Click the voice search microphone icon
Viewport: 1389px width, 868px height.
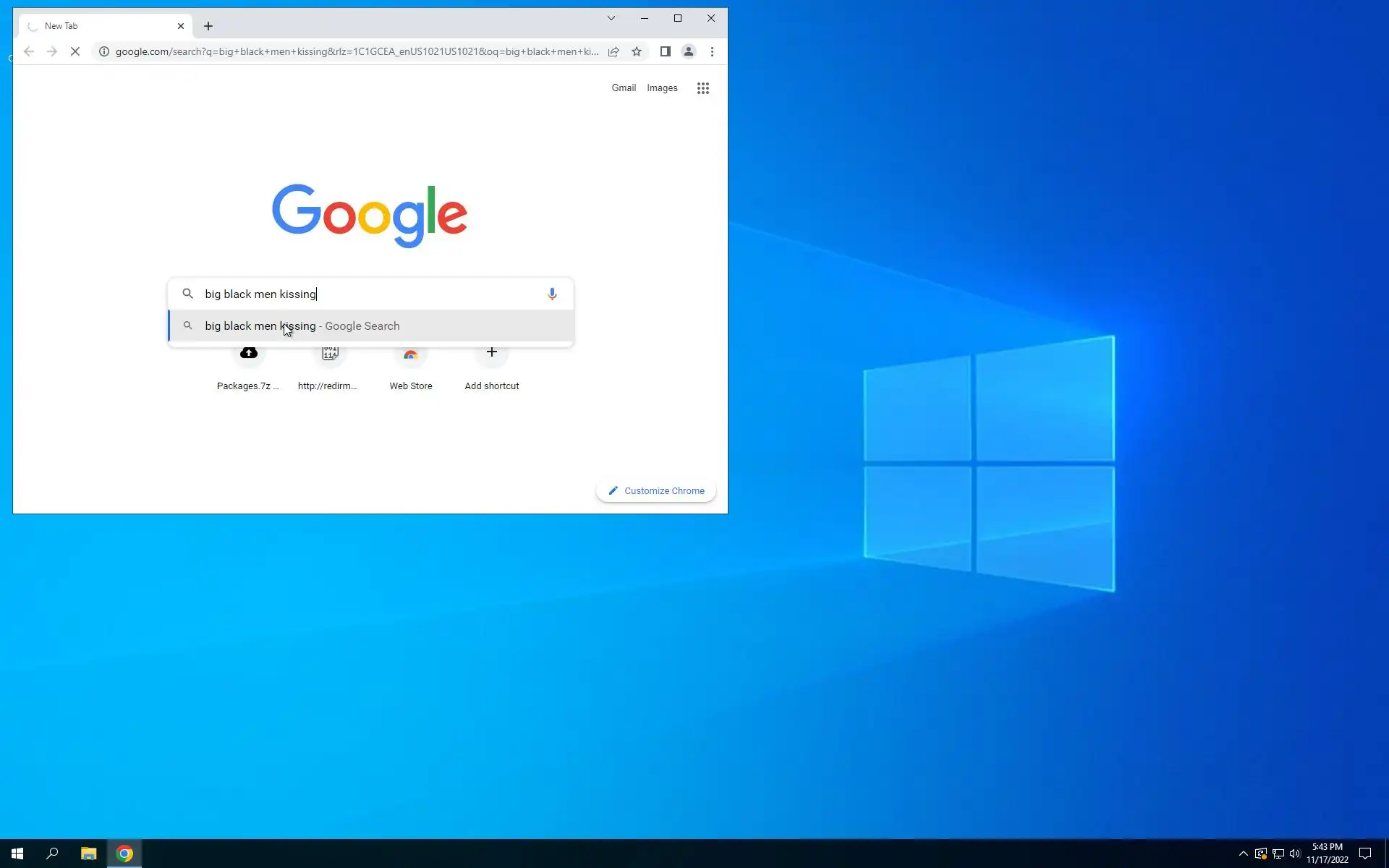tap(552, 294)
